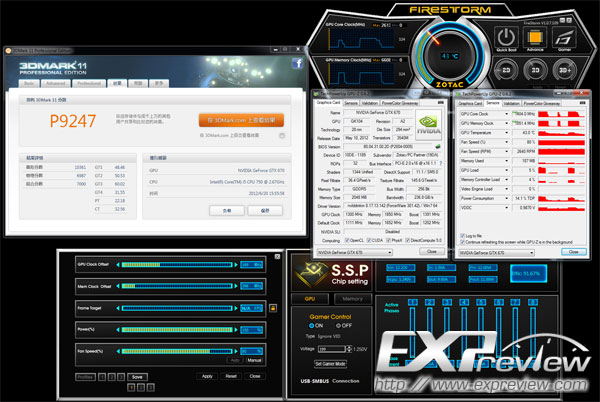The height and width of the screenshot is (402, 600).
Task: Click the Voltage stepper arrows
Action: pos(349,349)
